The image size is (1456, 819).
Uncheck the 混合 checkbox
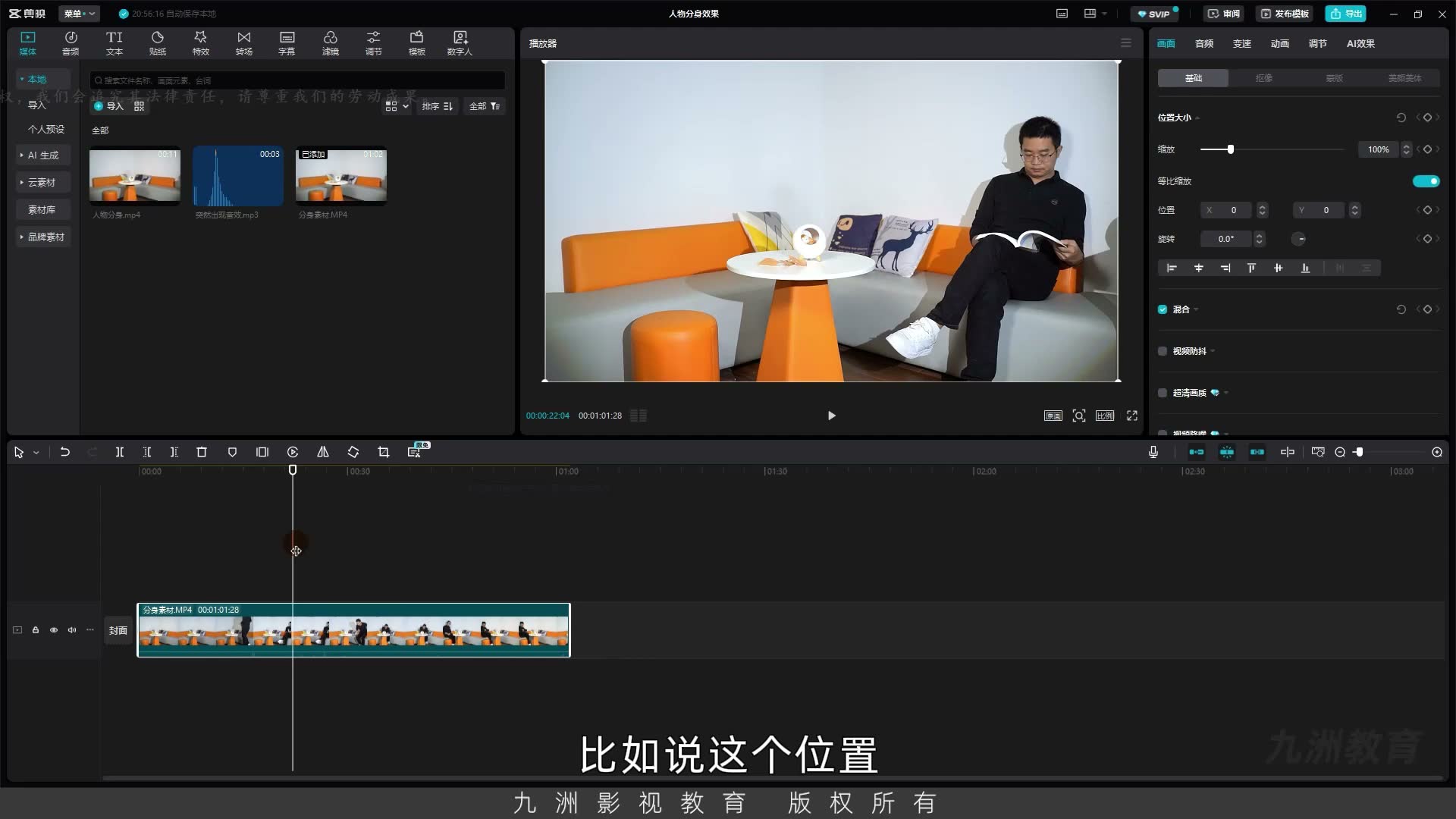point(1163,309)
